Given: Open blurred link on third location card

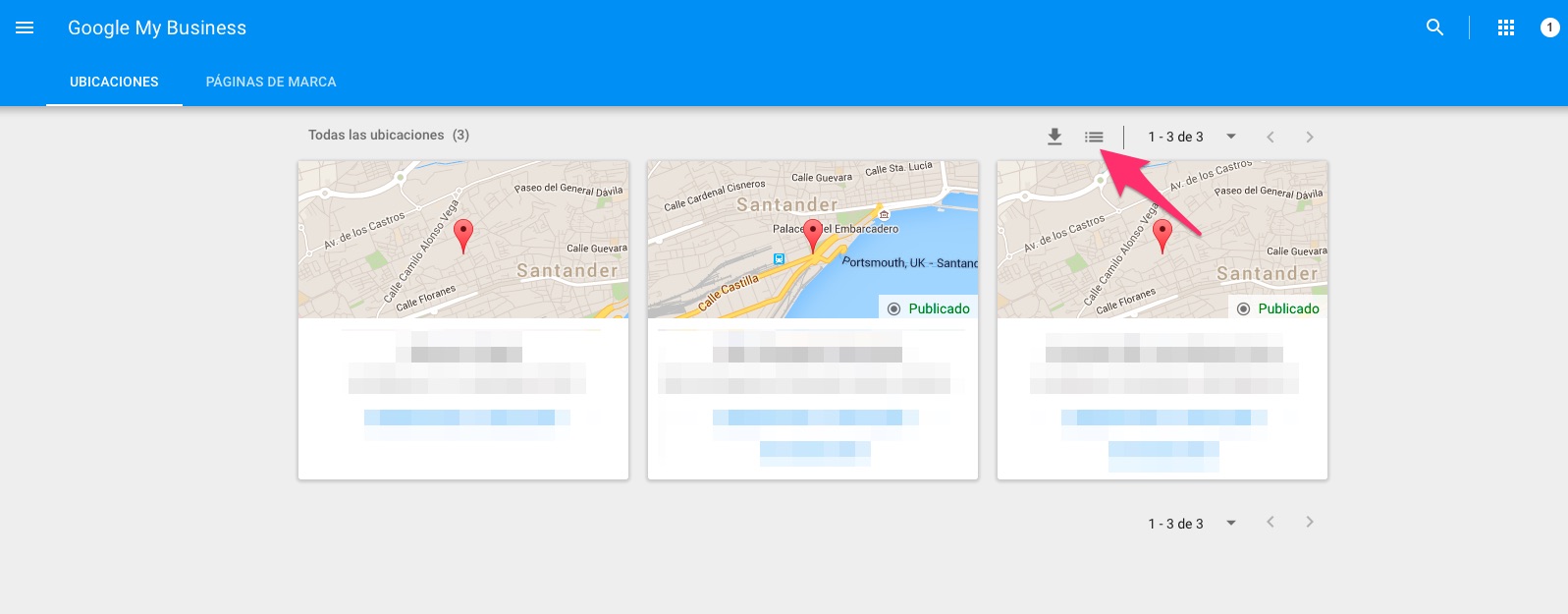Looking at the screenshot, I should [1163, 418].
